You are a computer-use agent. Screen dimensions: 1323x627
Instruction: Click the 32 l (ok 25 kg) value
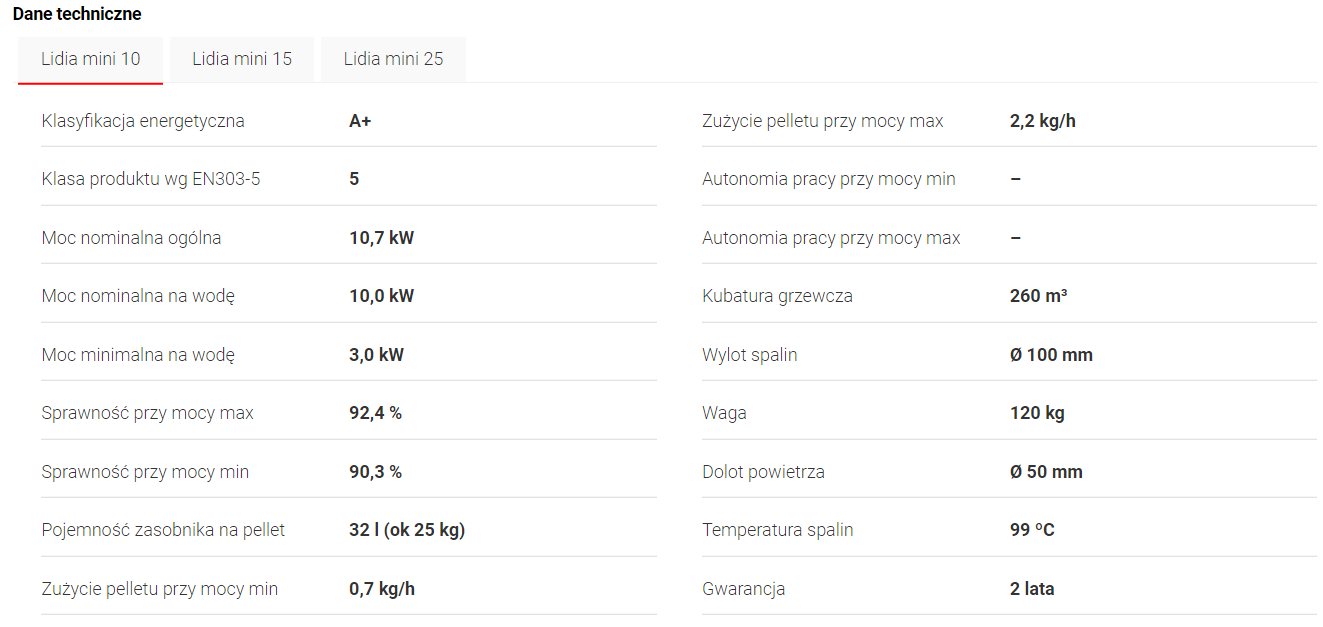pyautogui.click(x=407, y=530)
